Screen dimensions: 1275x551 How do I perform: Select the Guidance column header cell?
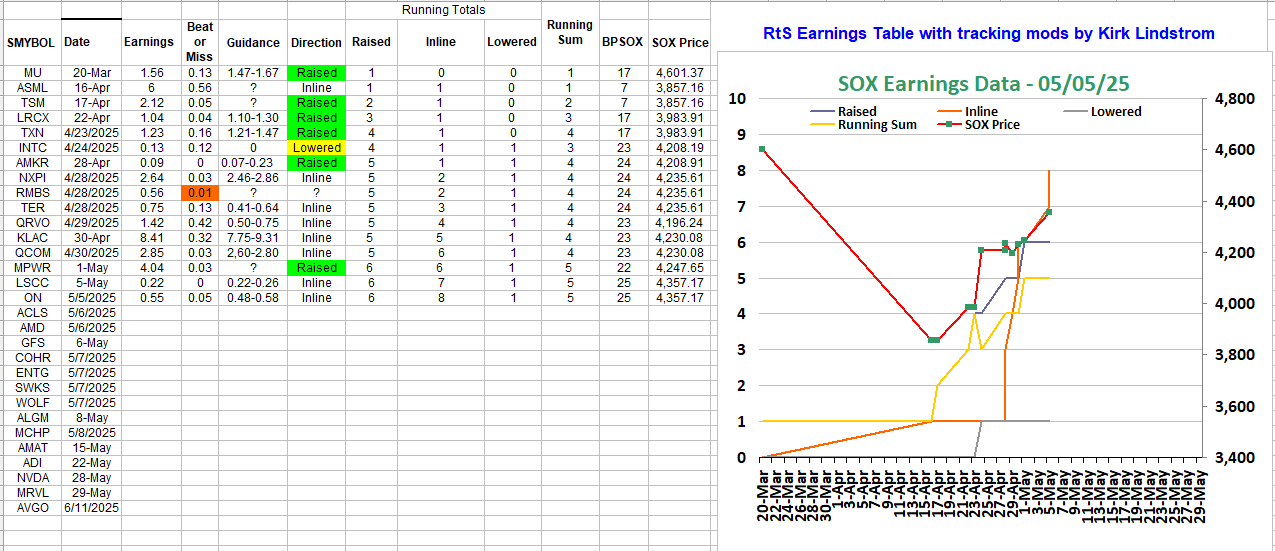253,43
